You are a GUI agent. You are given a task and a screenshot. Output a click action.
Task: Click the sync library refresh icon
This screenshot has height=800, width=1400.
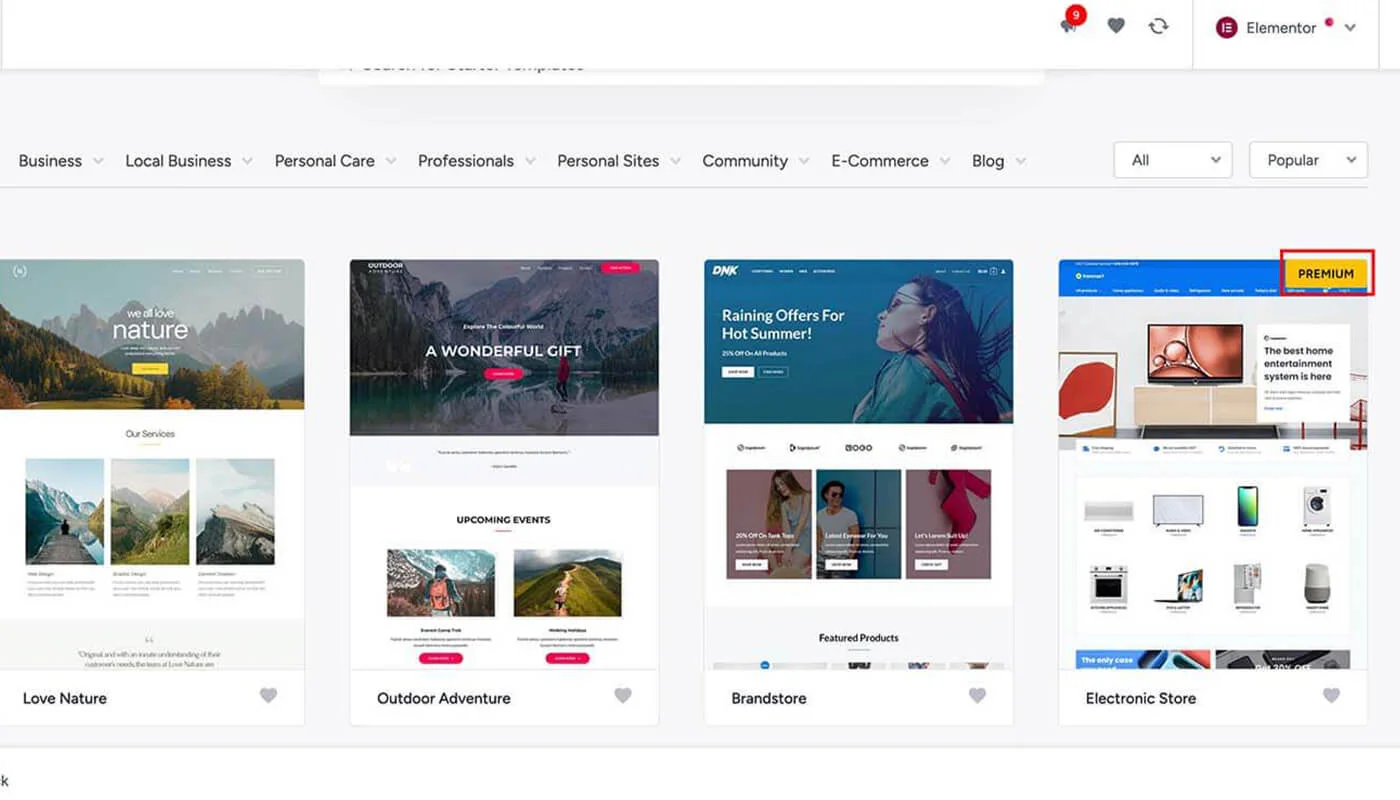pos(1158,26)
